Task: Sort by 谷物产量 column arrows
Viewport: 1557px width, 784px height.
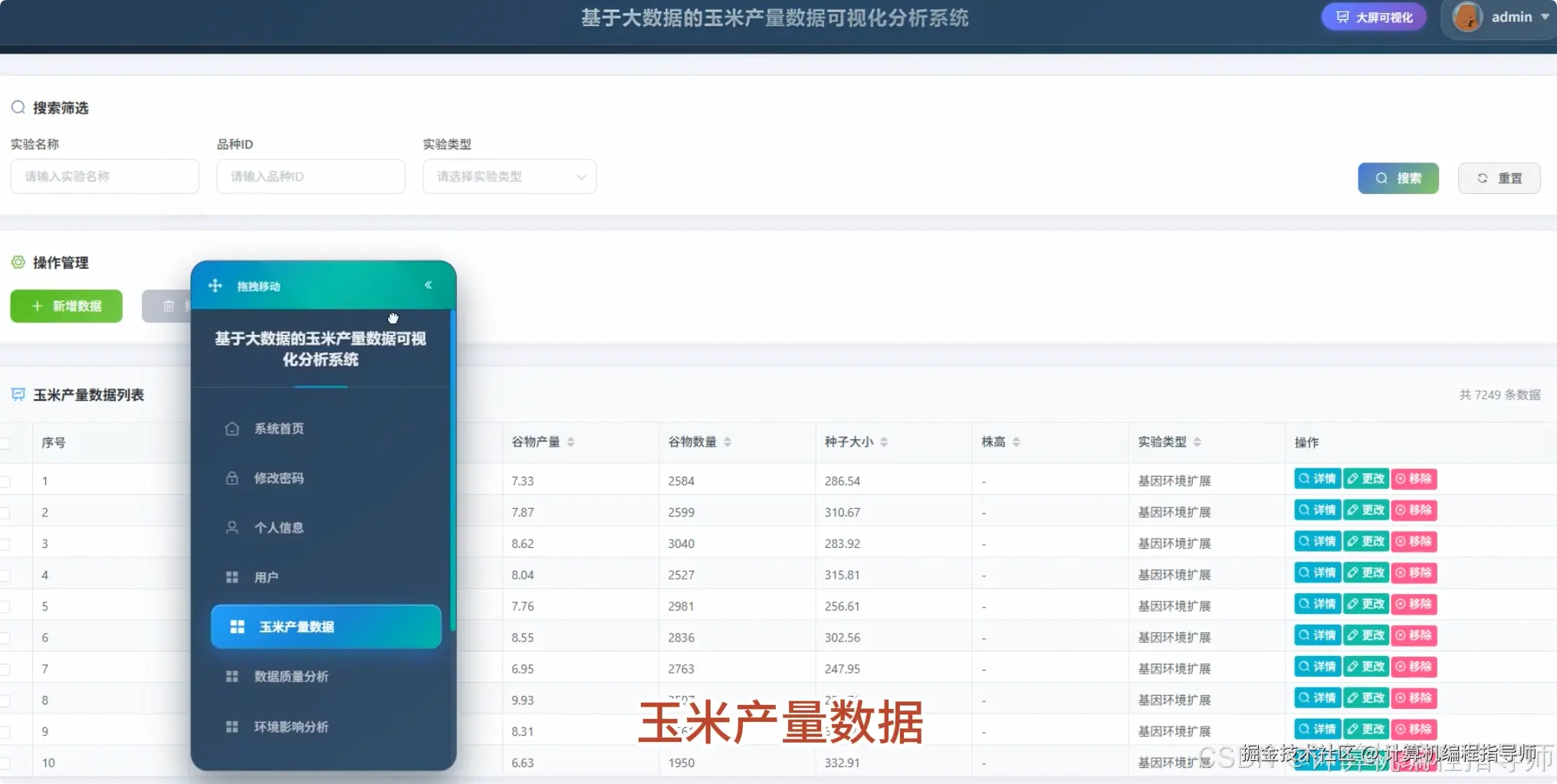Action: (x=571, y=442)
